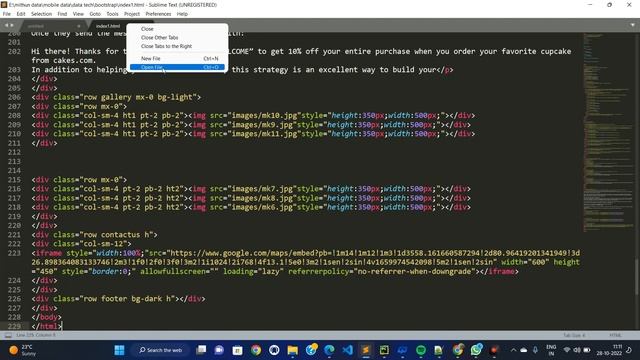640x360 pixels.
Task: Click the Search the web box
Action: pos(161,350)
